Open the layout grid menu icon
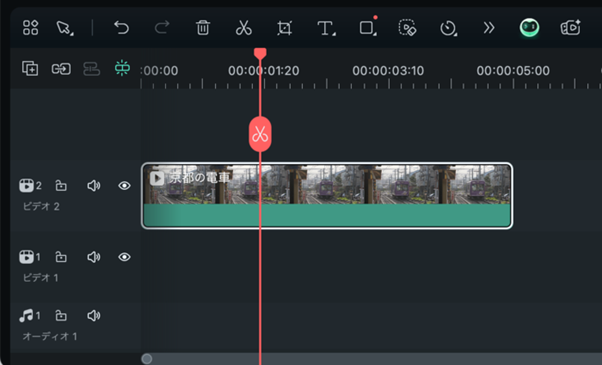 click(30, 28)
